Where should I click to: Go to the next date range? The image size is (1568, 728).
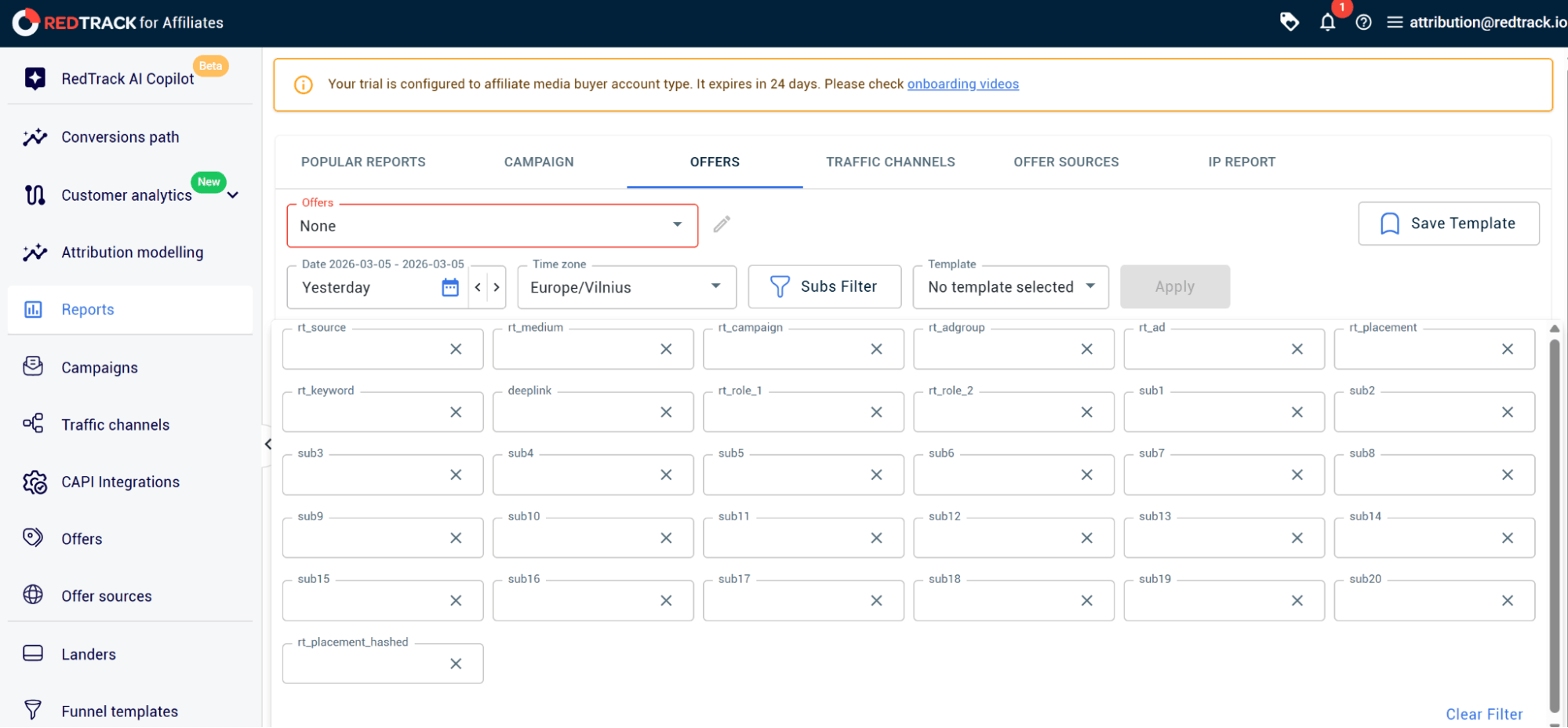[x=497, y=287]
